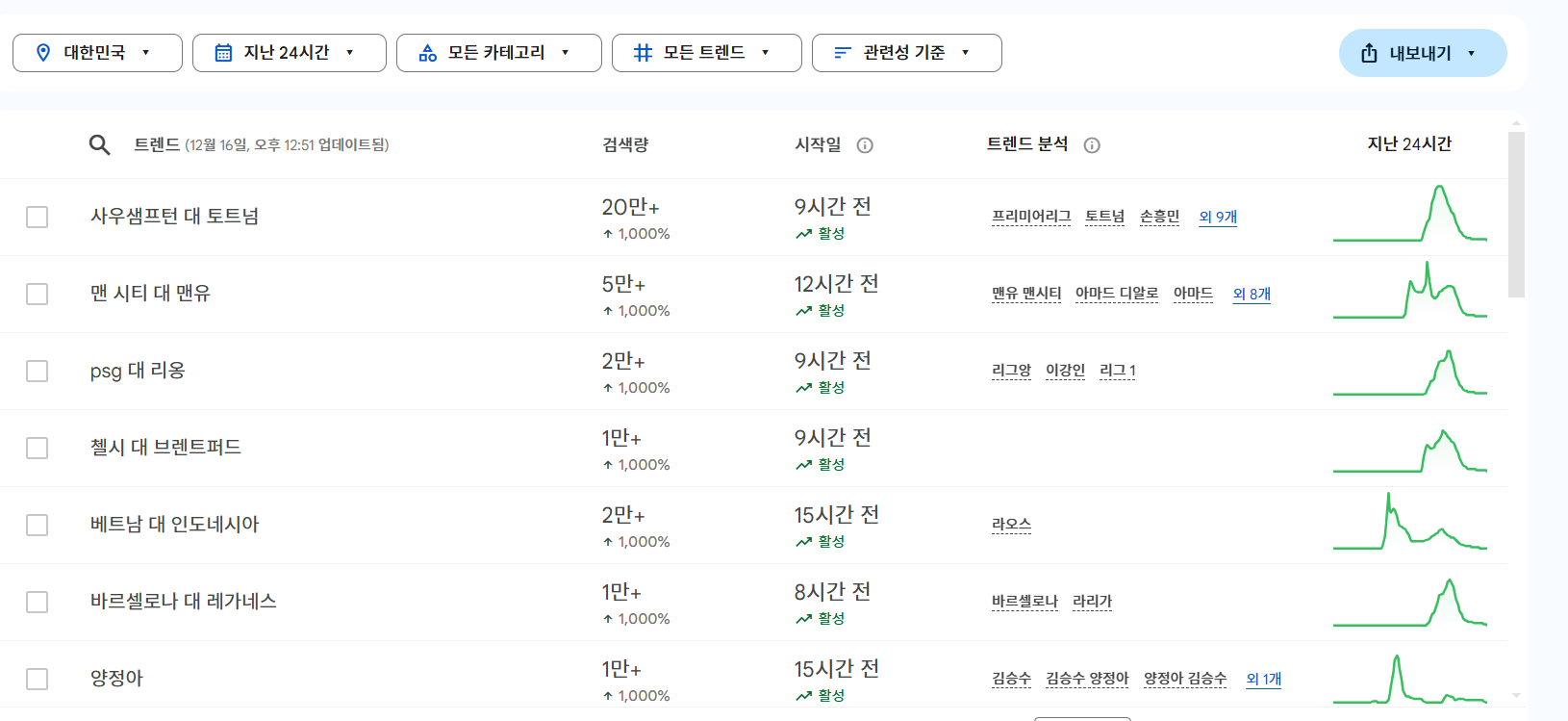Screen dimensions: 1568x721
Task: Click the up-arrow 1,000% icon in psg 대 리옹 row
Action: tap(608, 388)
